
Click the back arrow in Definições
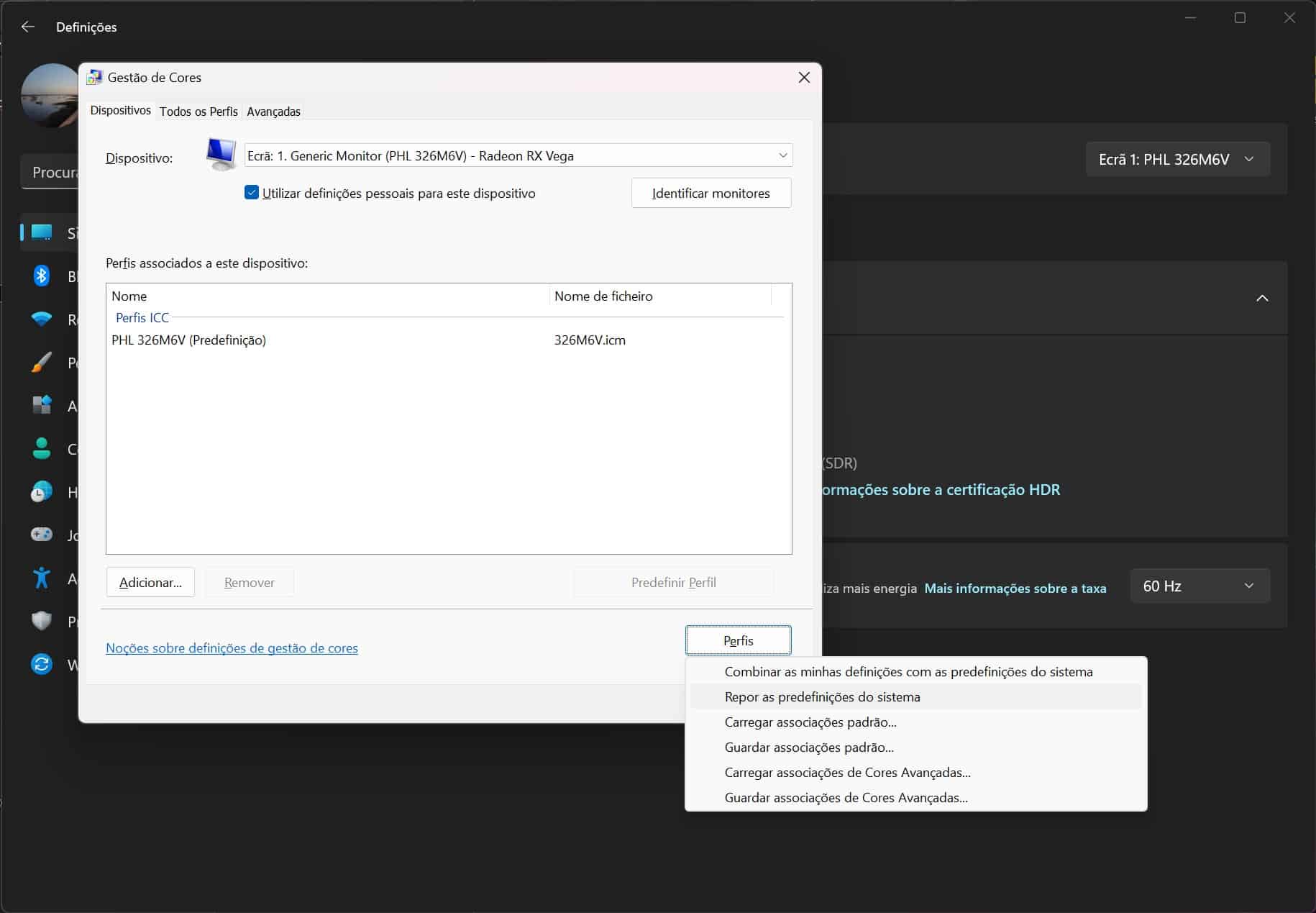click(28, 27)
